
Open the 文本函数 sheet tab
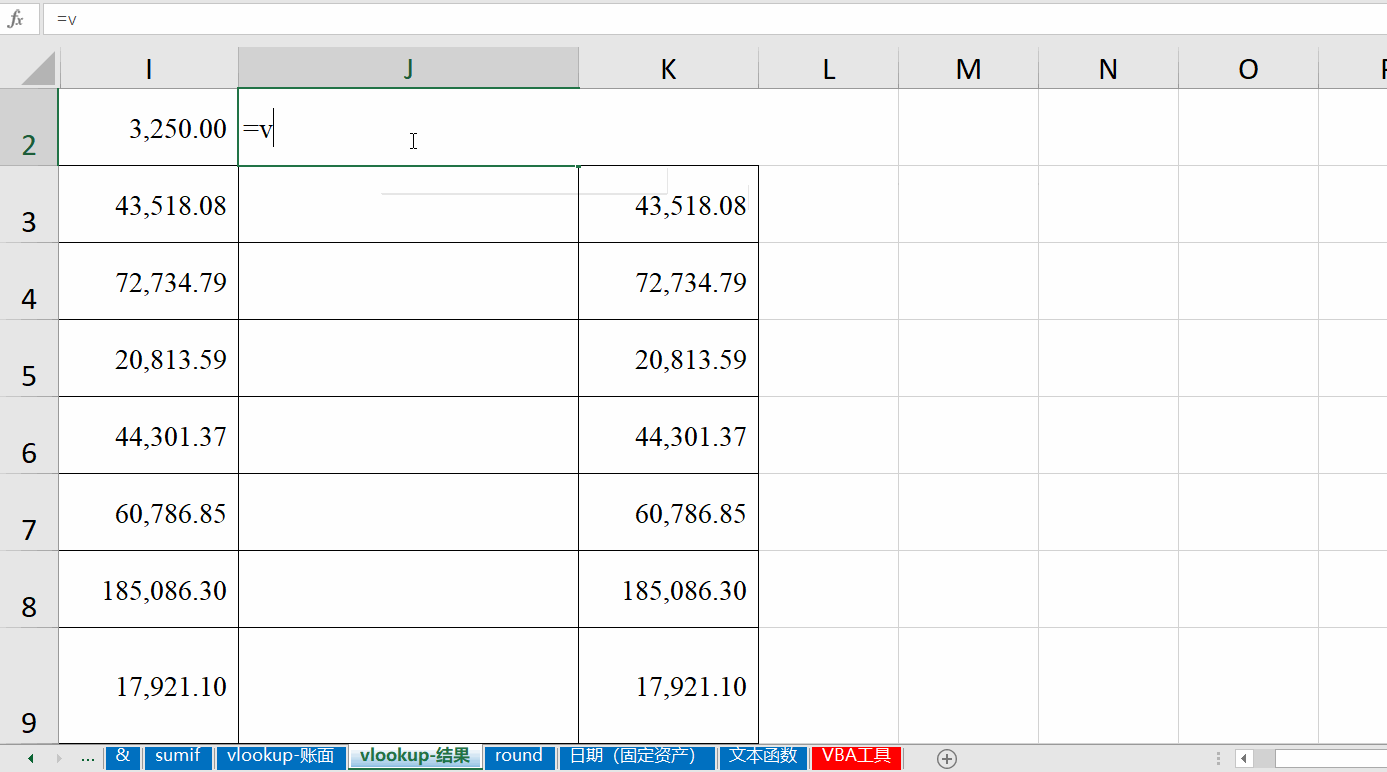click(763, 756)
